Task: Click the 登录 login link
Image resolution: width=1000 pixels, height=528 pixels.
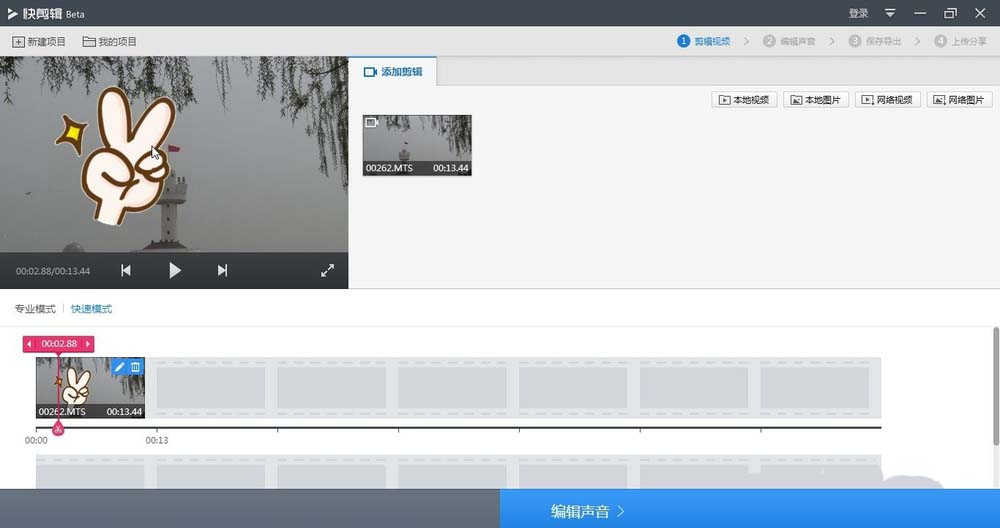Action: coord(858,13)
